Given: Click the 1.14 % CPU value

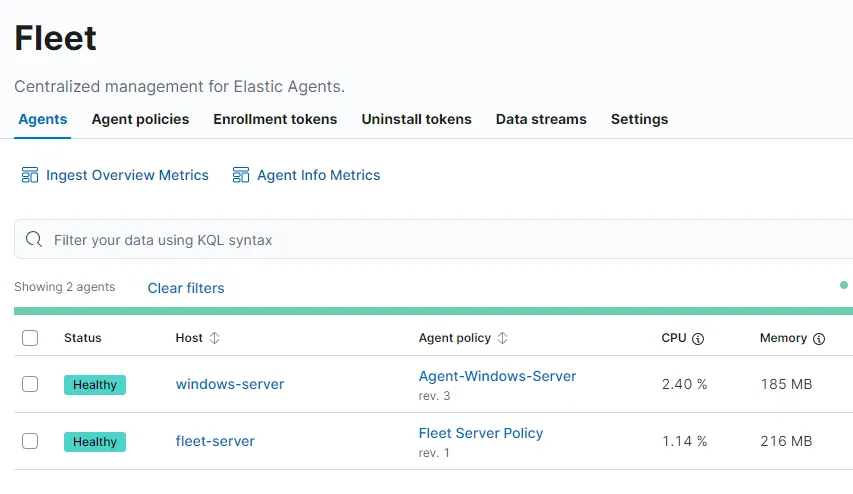Looking at the screenshot, I should (684, 441).
